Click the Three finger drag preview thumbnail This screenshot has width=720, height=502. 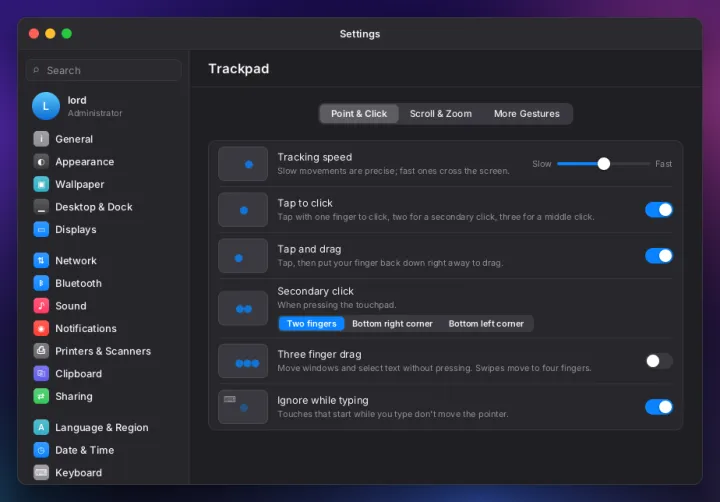pos(243,361)
